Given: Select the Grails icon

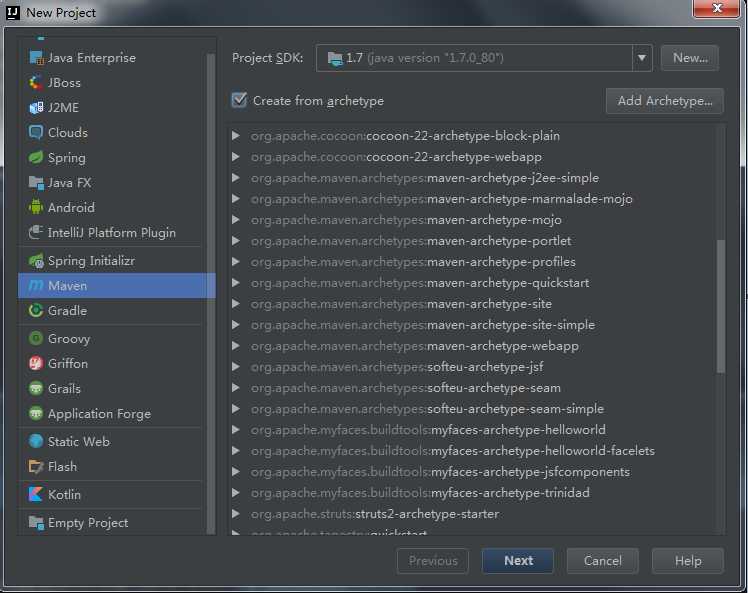Looking at the screenshot, I should (36, 388).
